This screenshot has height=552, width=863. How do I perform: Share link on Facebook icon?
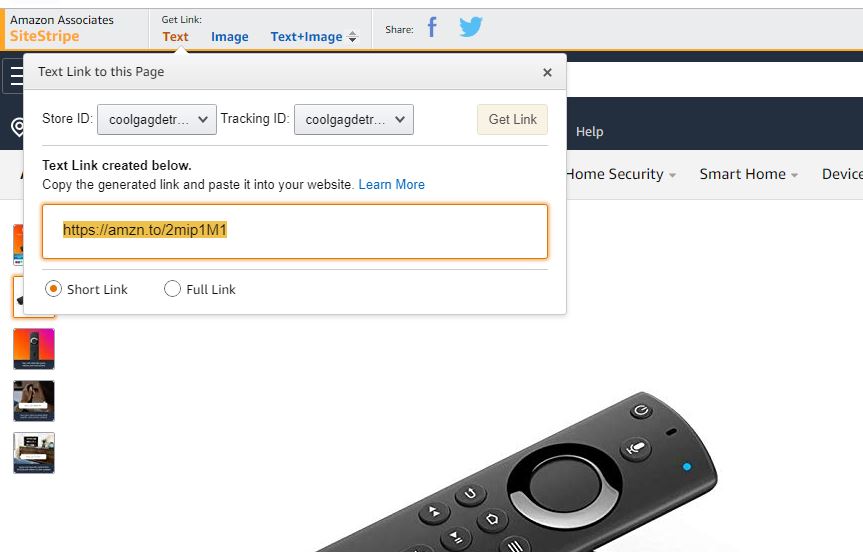433,27
